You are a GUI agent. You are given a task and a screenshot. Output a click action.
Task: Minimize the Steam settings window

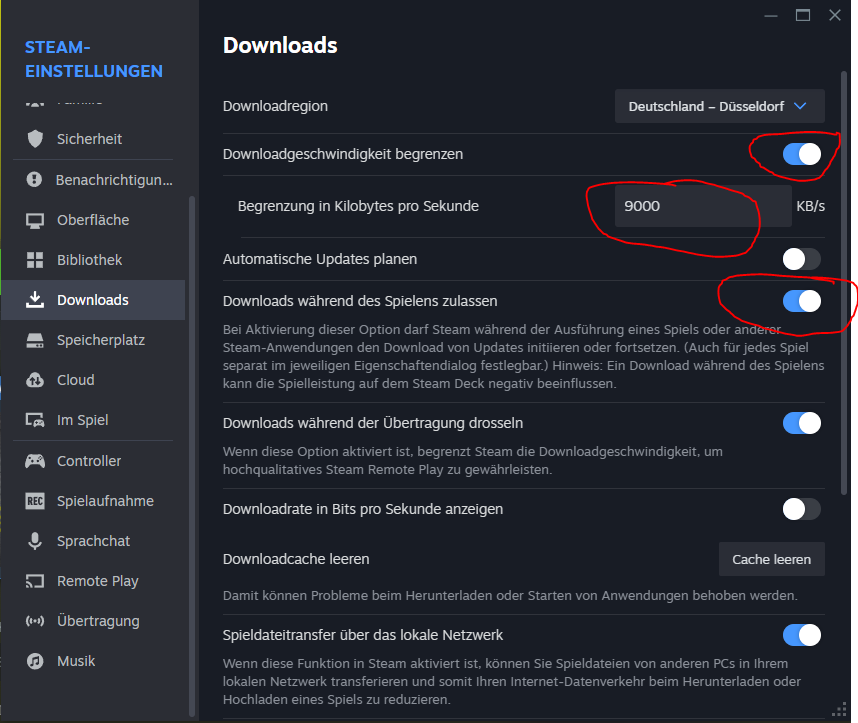coord(771,15)
